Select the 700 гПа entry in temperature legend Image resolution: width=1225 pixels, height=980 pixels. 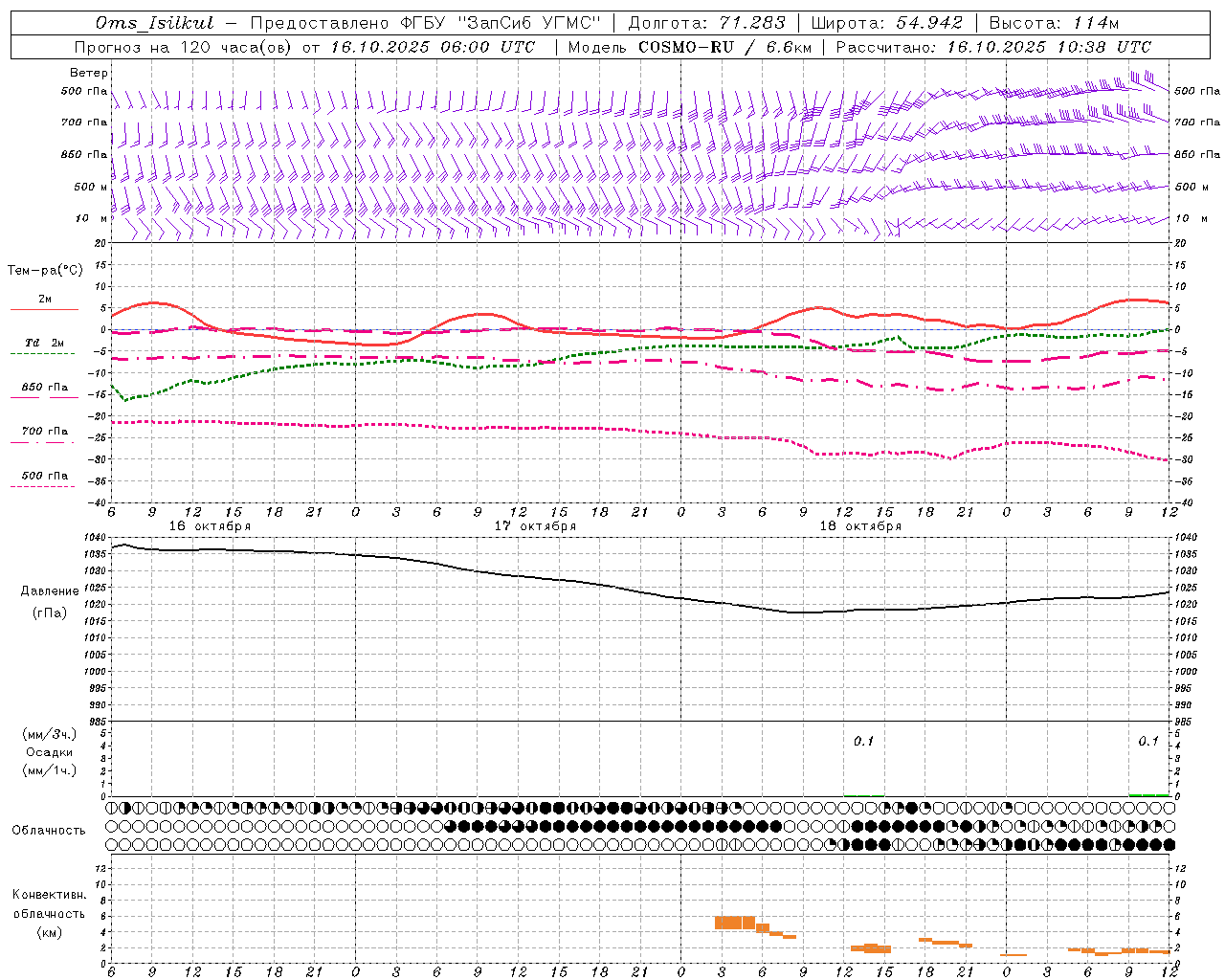(45, 432)
